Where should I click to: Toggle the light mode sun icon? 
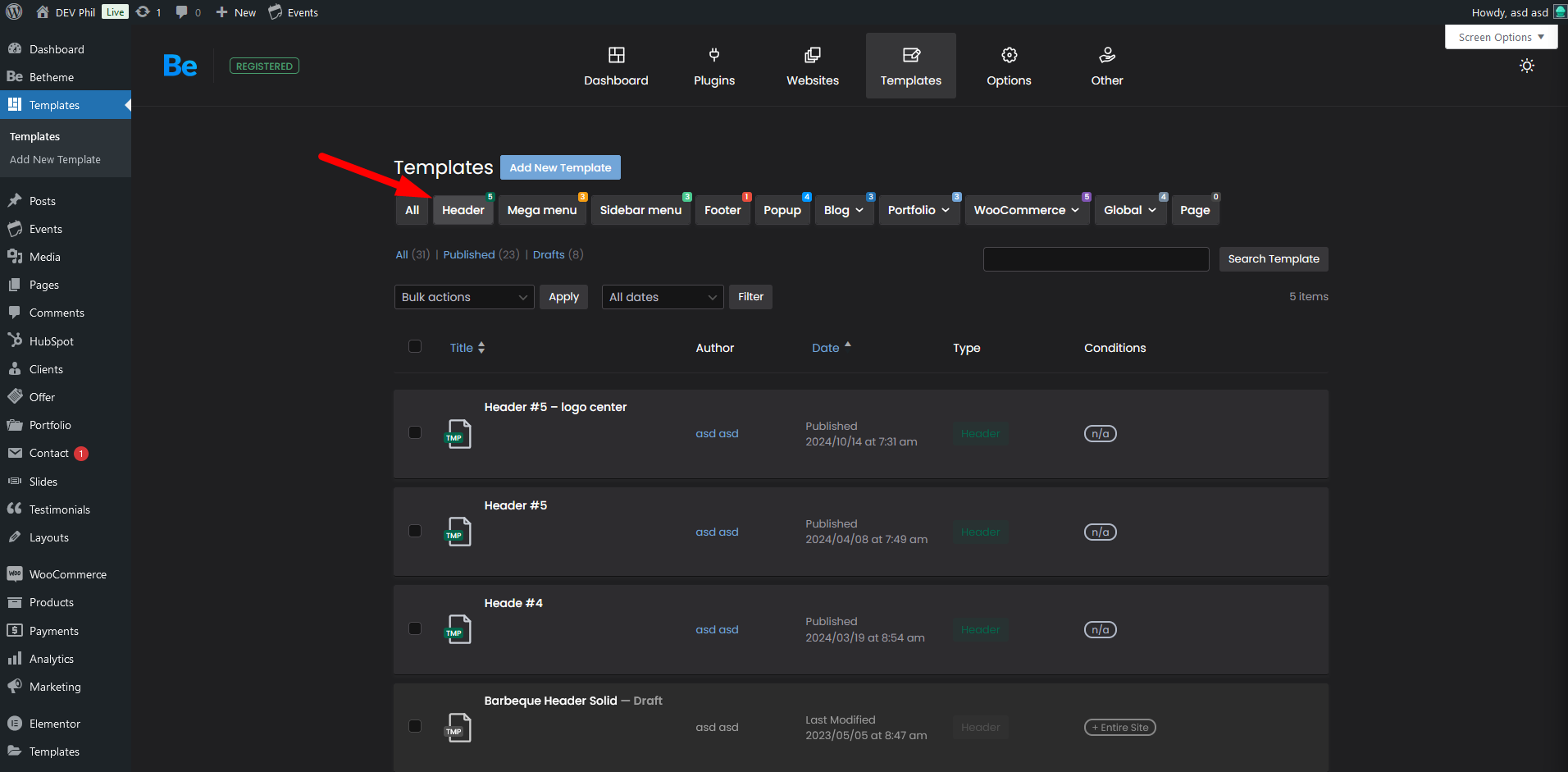tap(1526, 66)
